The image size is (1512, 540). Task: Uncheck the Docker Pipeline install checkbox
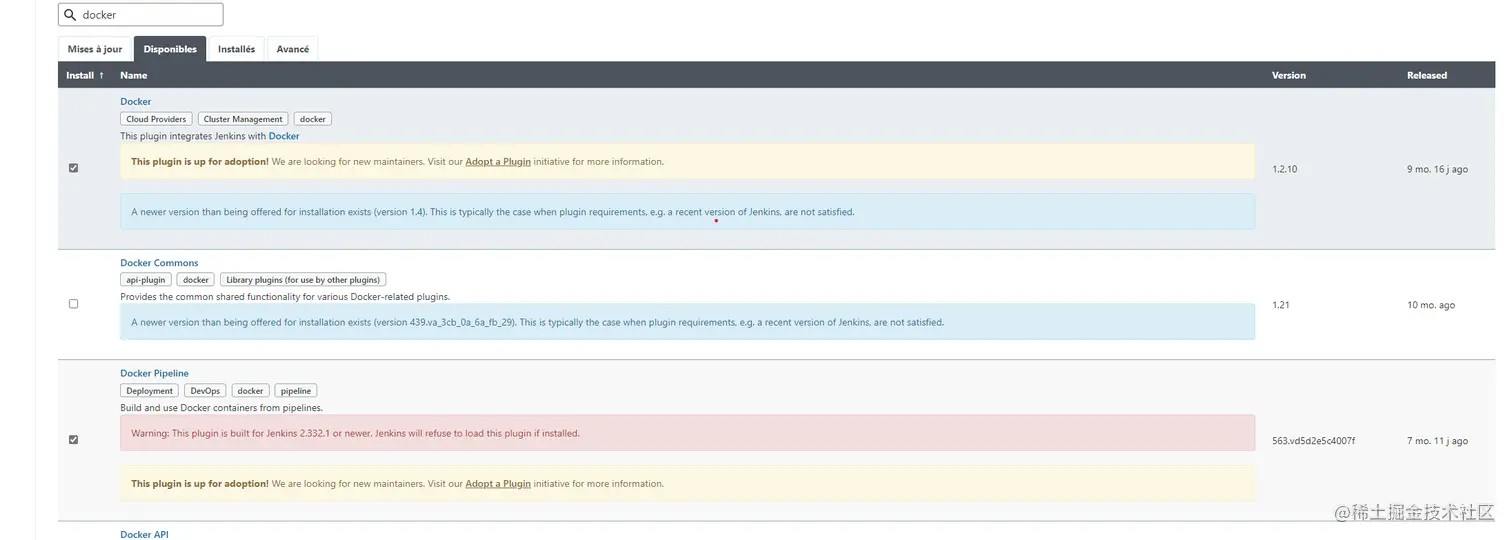click(x=73, y=440)
